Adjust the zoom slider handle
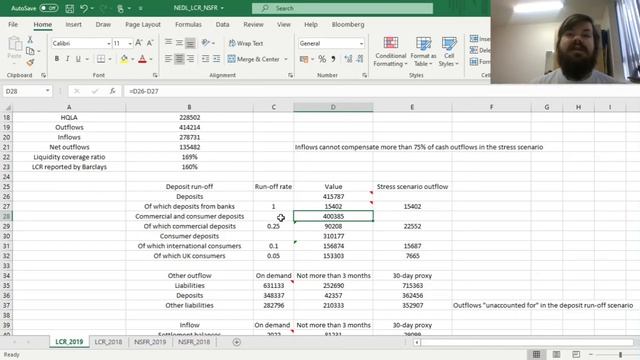 coord(620,355)
